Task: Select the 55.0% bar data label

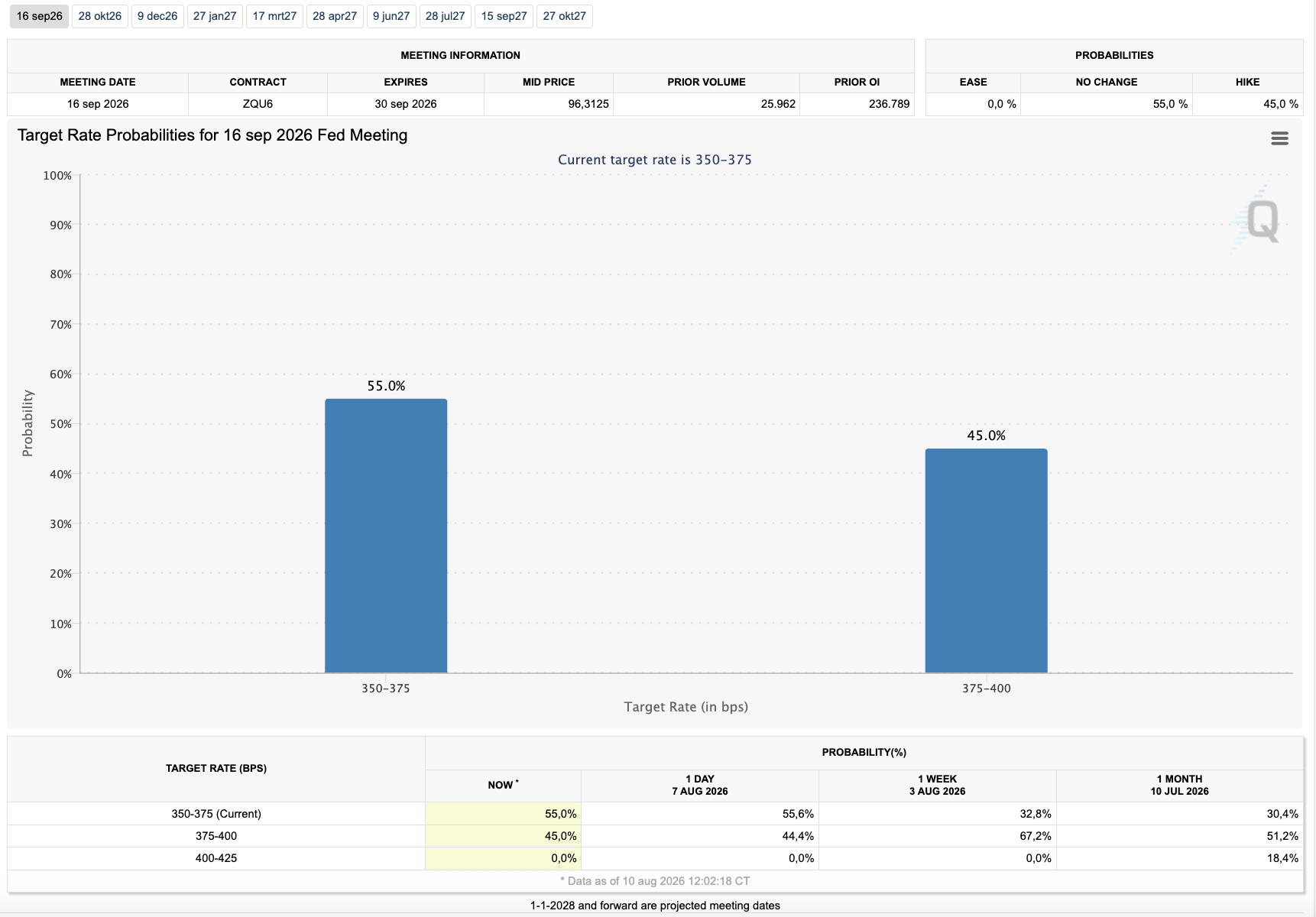Action: point(386,386)
